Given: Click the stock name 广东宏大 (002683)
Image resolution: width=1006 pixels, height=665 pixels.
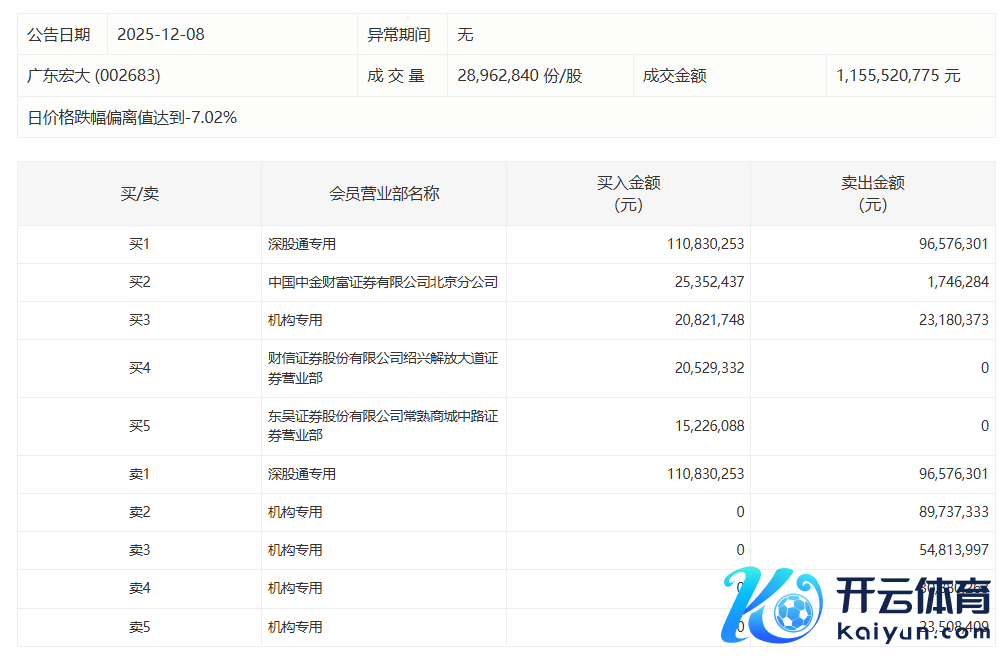Looking at the screenshot, I should coord(94,76).
